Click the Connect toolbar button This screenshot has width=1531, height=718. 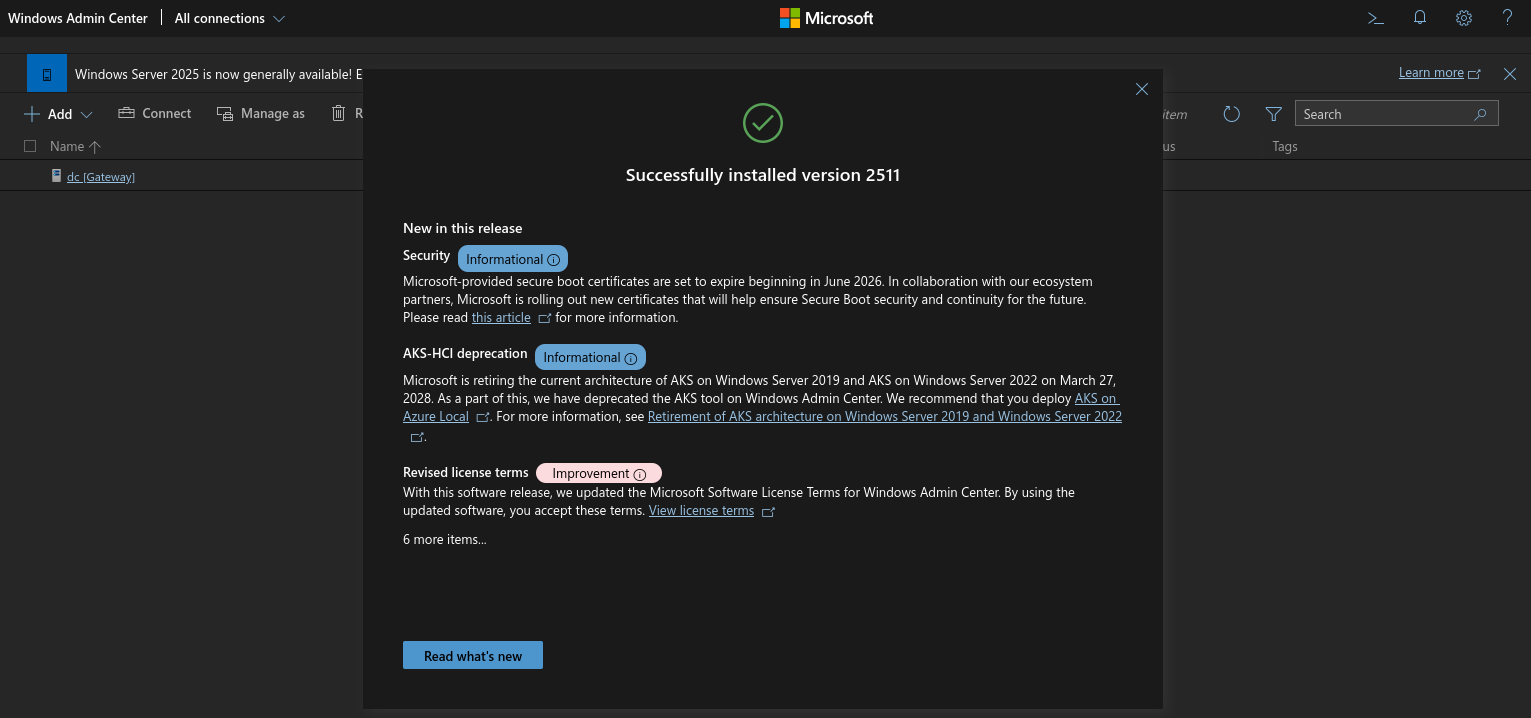click(x=154, y=113)
